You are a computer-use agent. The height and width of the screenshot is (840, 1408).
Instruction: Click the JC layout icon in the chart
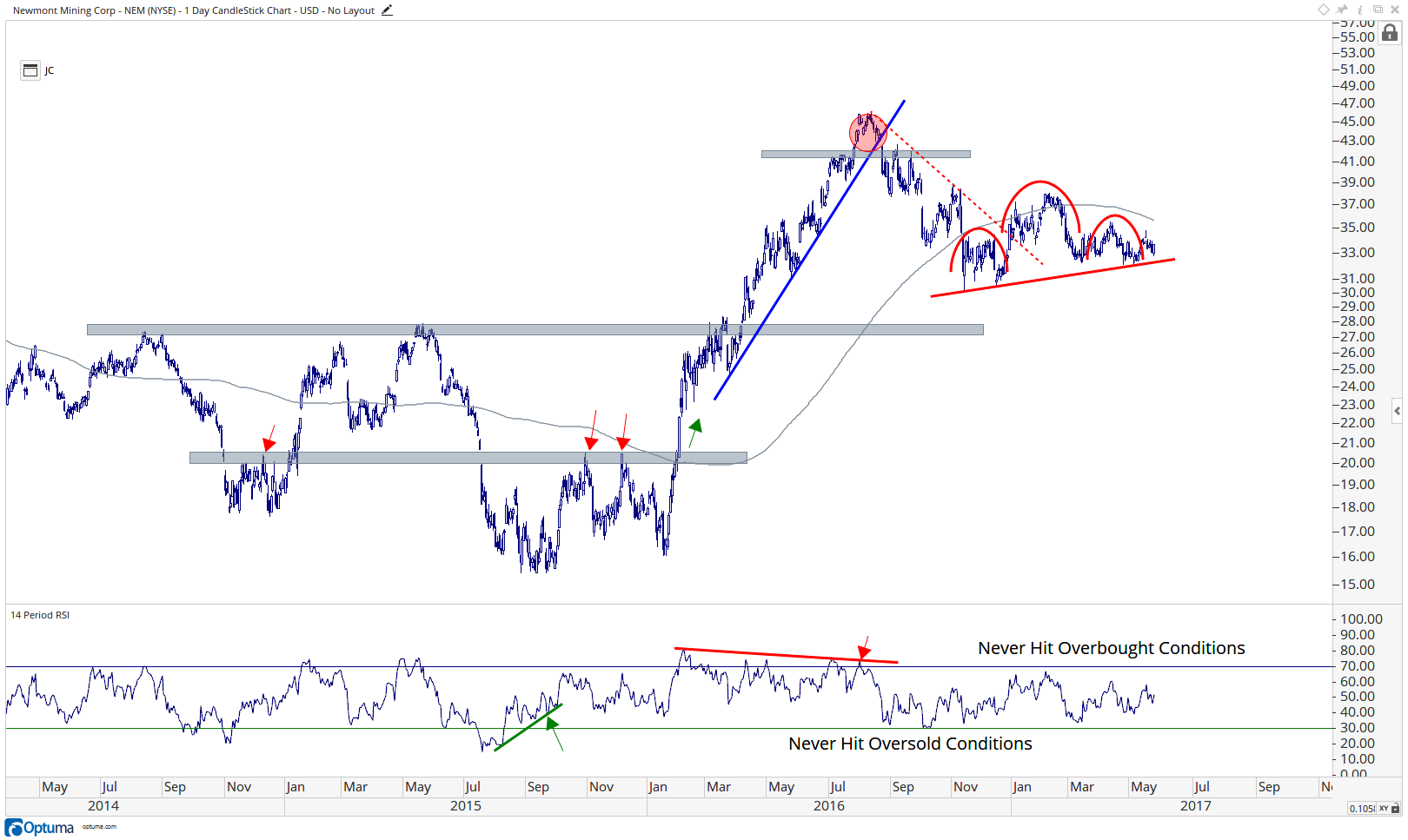[30, 70]
